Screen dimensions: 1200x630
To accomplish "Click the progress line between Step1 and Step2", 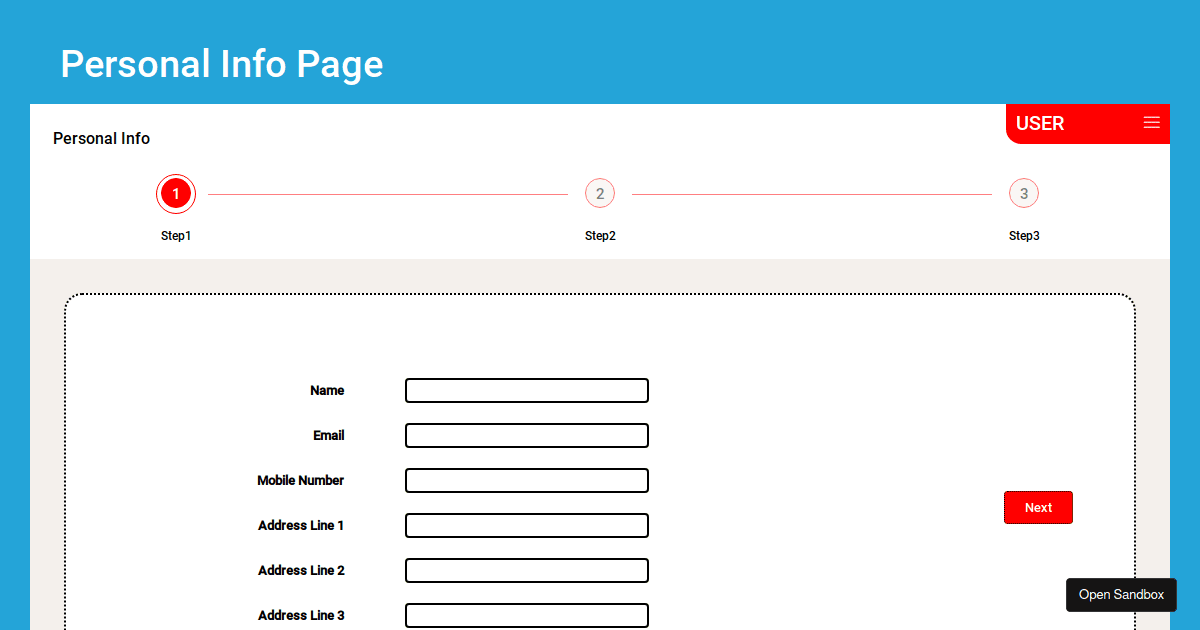I will (x=390, y=193).
